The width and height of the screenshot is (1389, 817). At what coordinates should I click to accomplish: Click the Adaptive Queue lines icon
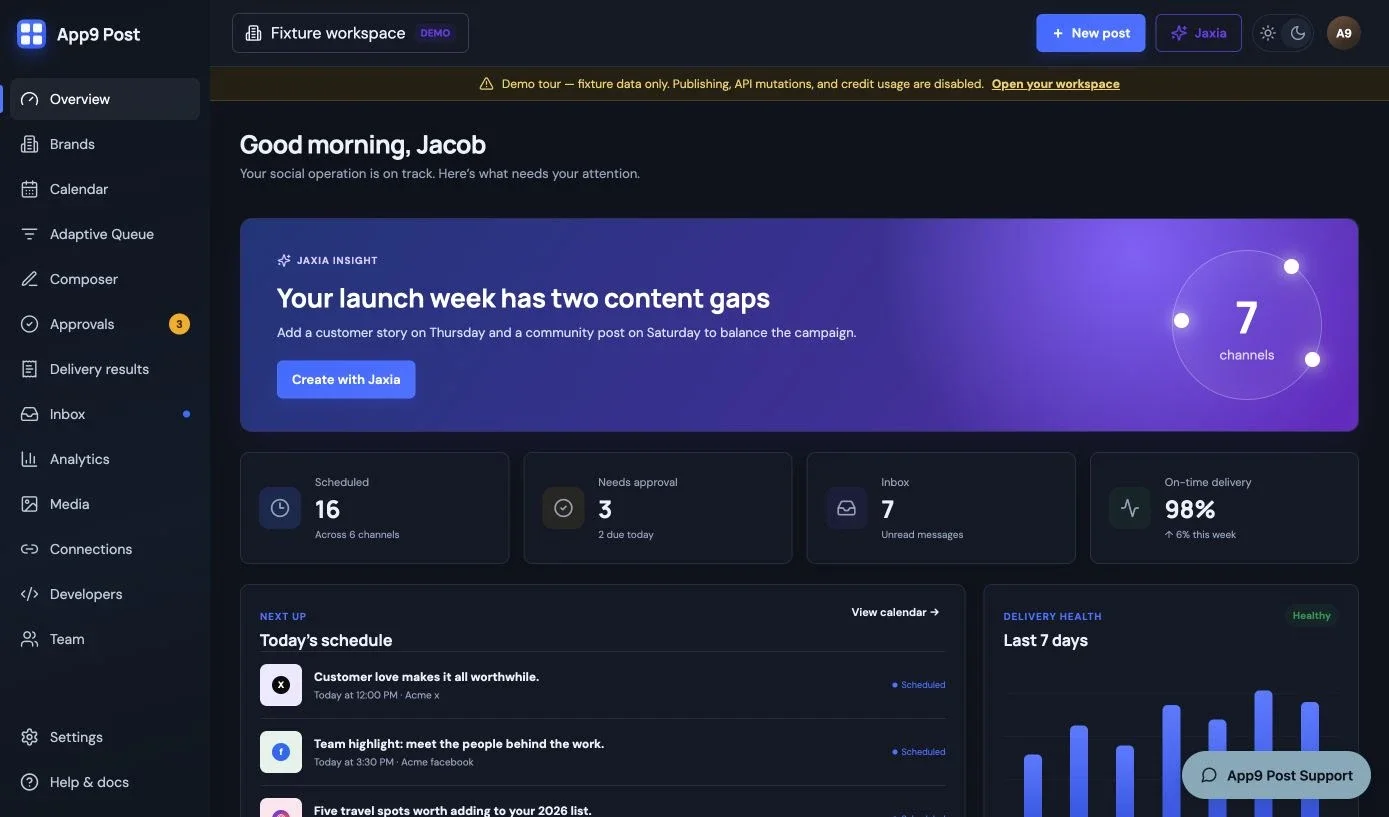pos(30,234)
